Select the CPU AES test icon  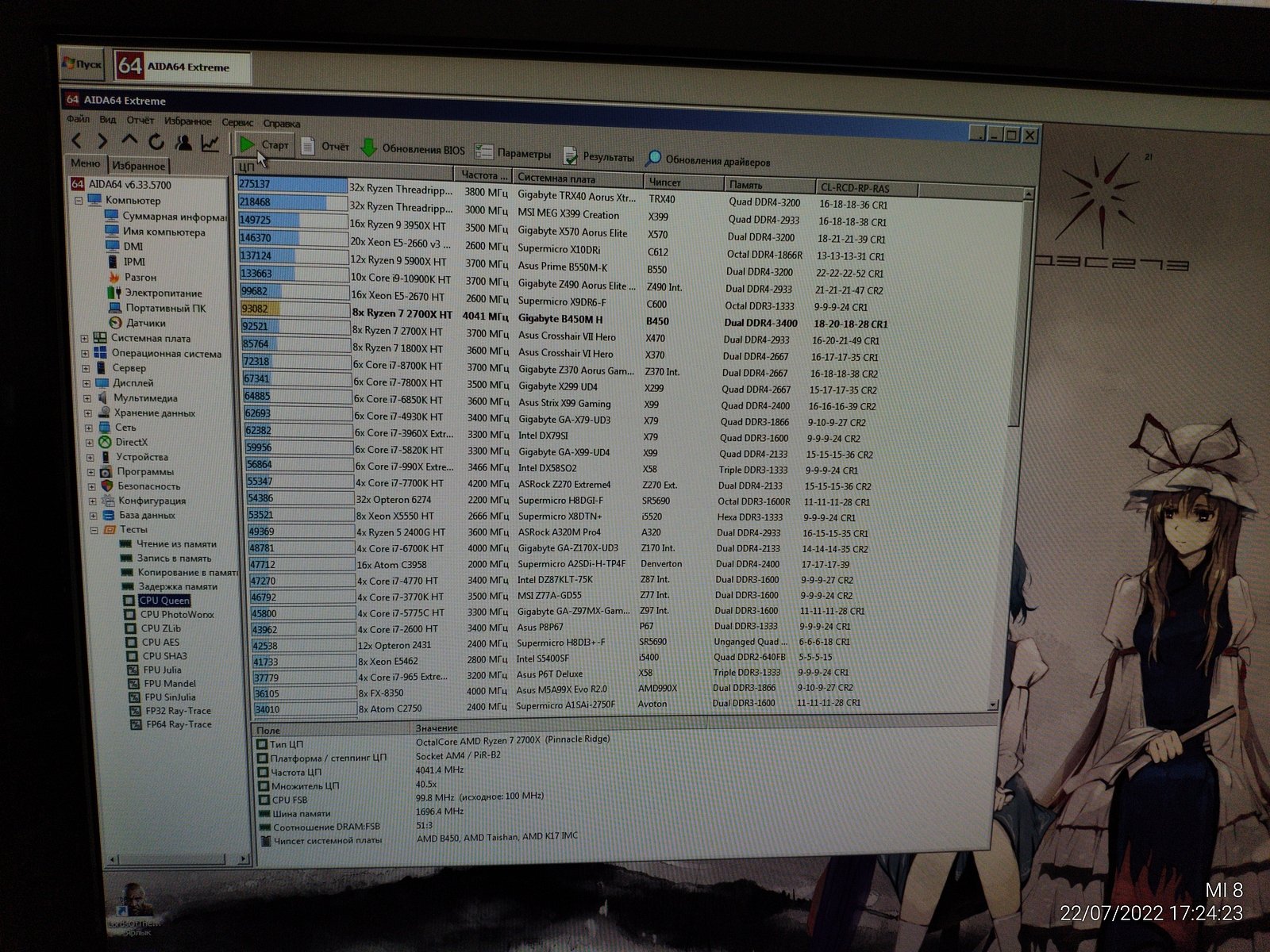coord(132,643)
